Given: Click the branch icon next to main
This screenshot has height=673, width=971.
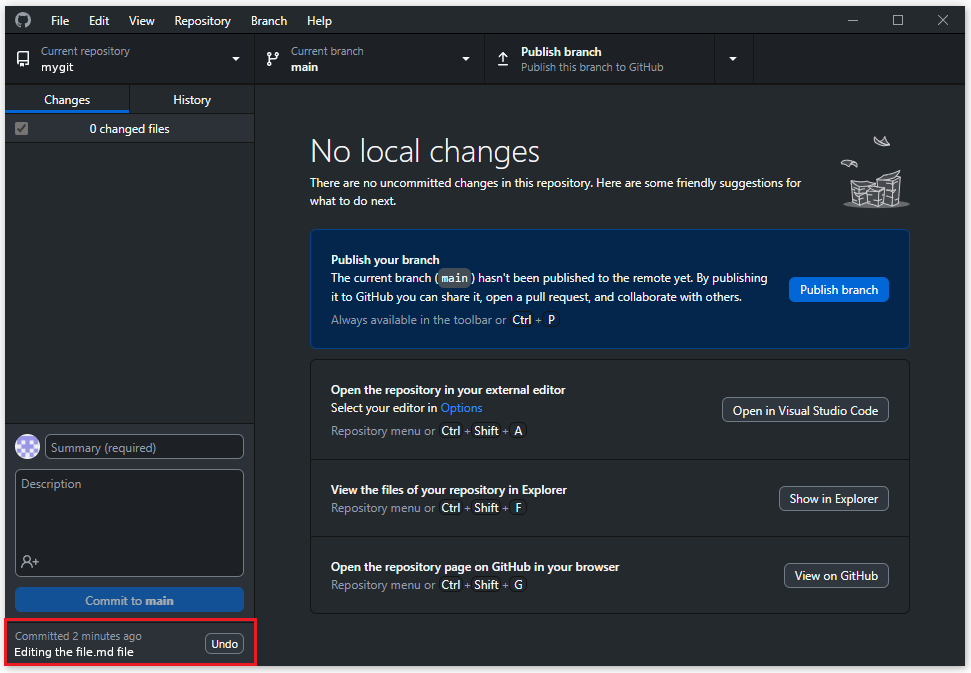Looking at the screenshot, I should click(273, 59).
